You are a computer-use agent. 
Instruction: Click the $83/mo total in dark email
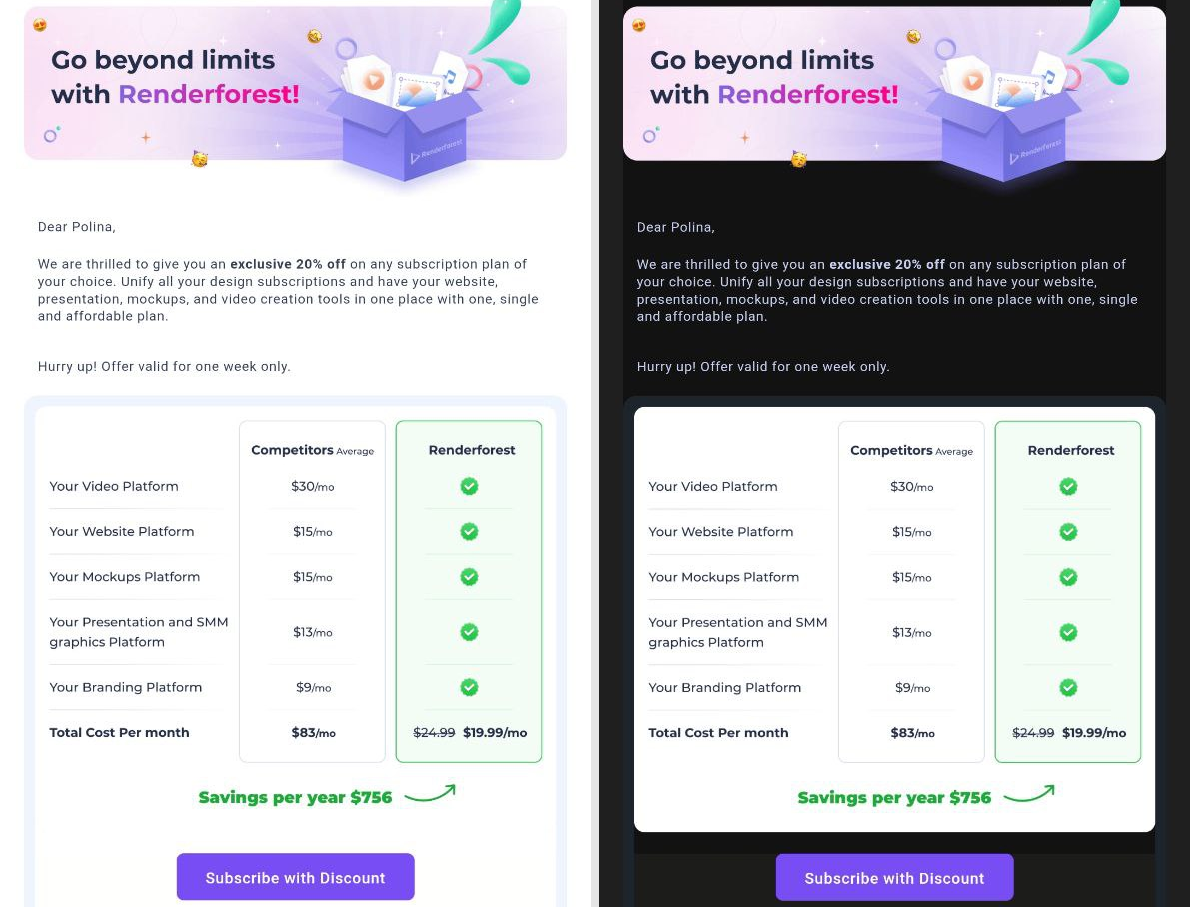pos(912,733)
